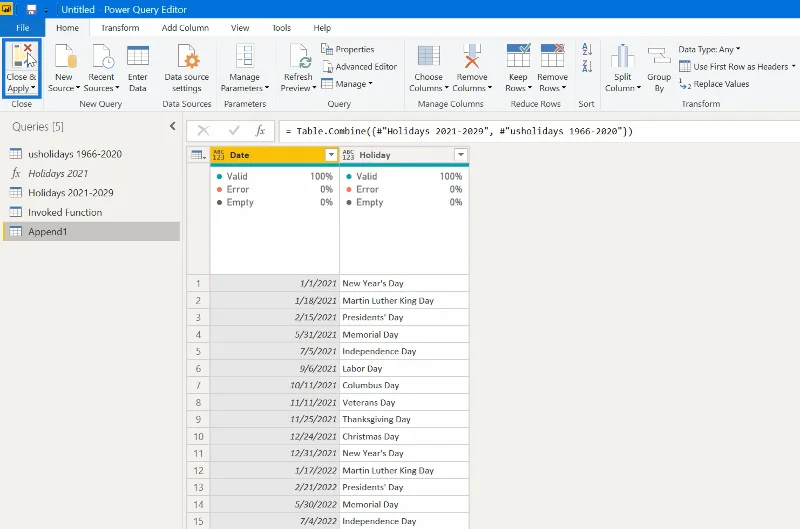The width and height of the screenshot is (800, 529).
Task: Switch to Home tab
Action: (67, 28)
